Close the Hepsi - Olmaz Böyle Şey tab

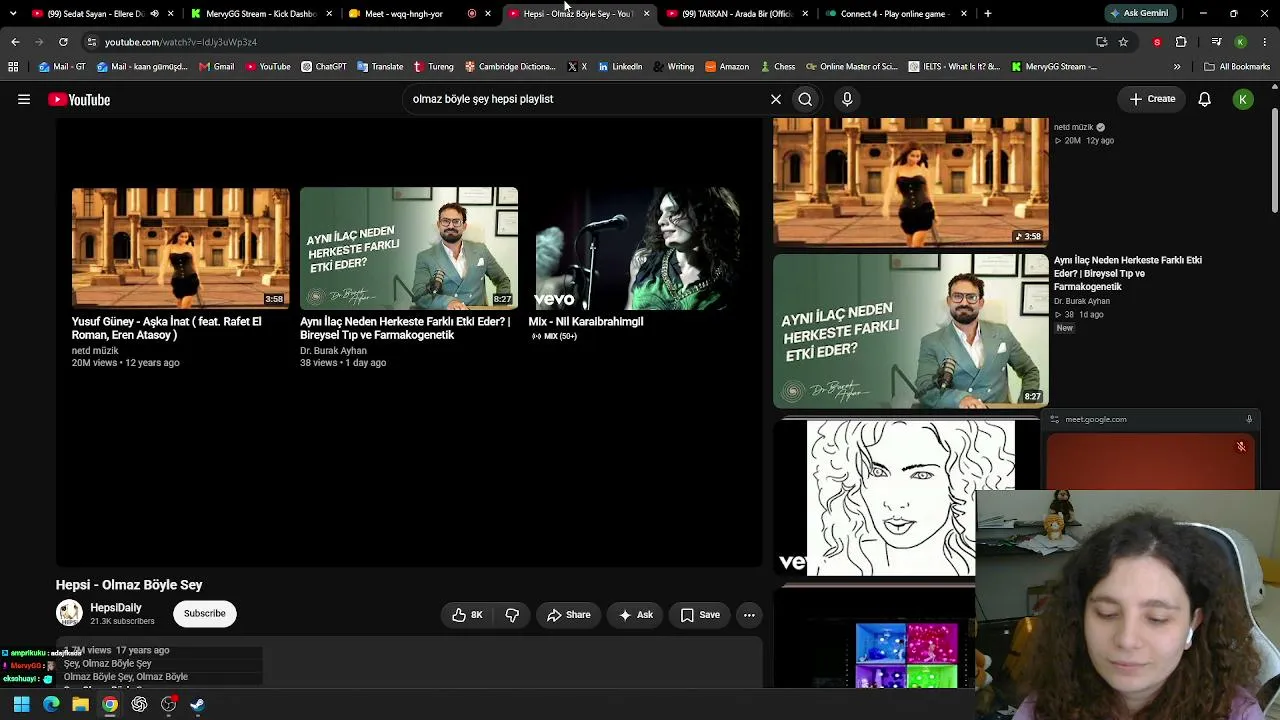tap(646, 14)
